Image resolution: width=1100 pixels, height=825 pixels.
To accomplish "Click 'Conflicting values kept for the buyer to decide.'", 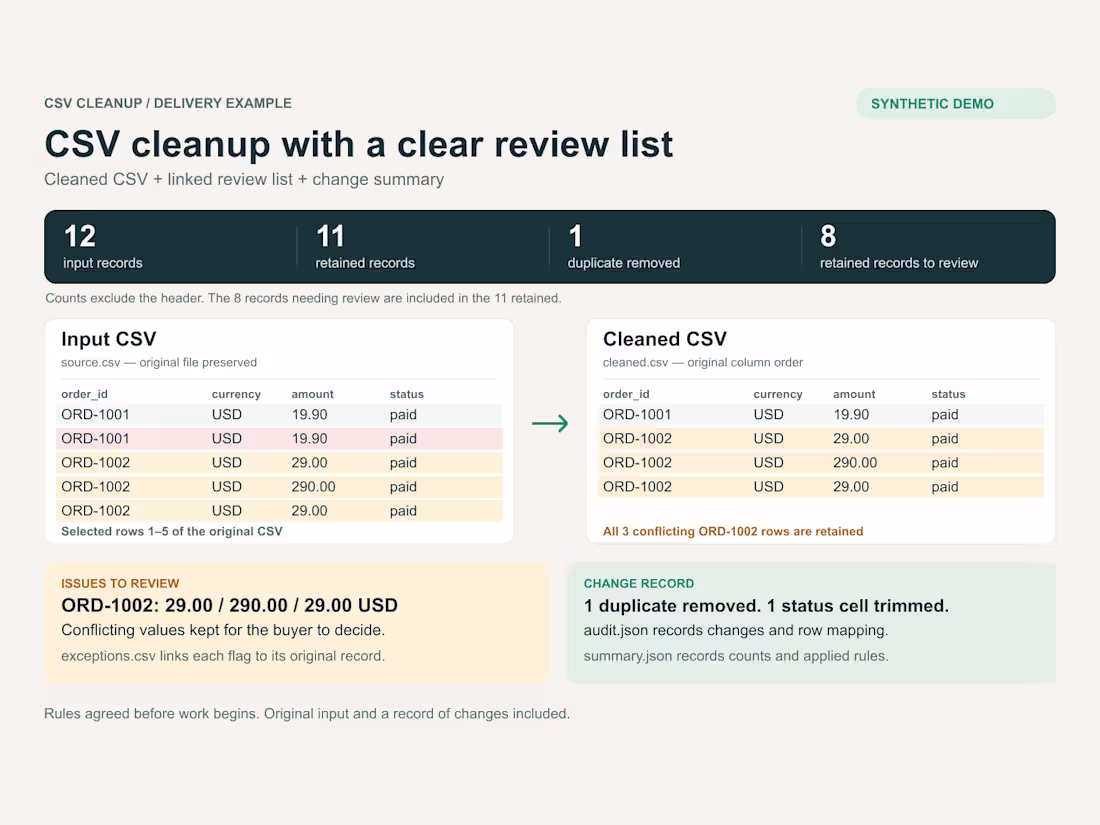I will click(223, 630).
